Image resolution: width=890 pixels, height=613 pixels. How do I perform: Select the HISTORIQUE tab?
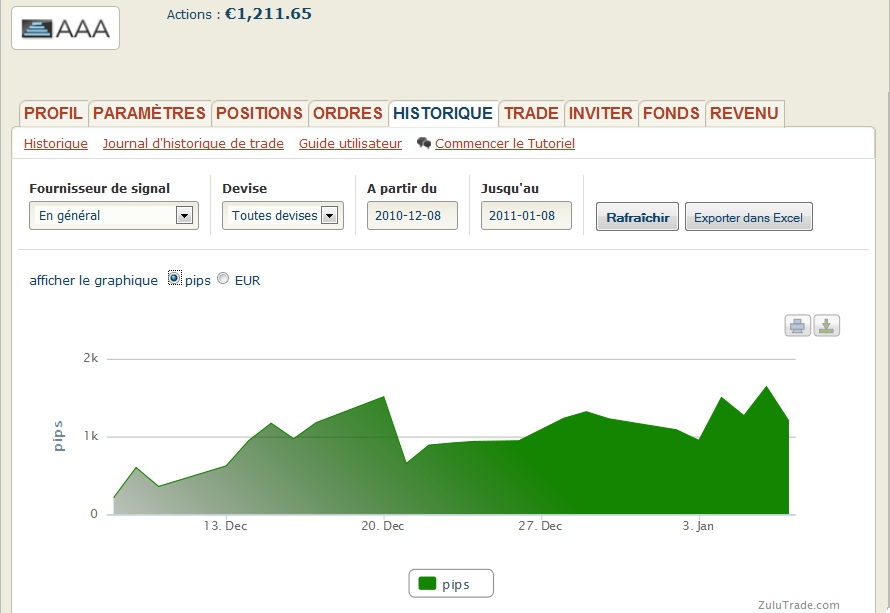pos(443,113)
